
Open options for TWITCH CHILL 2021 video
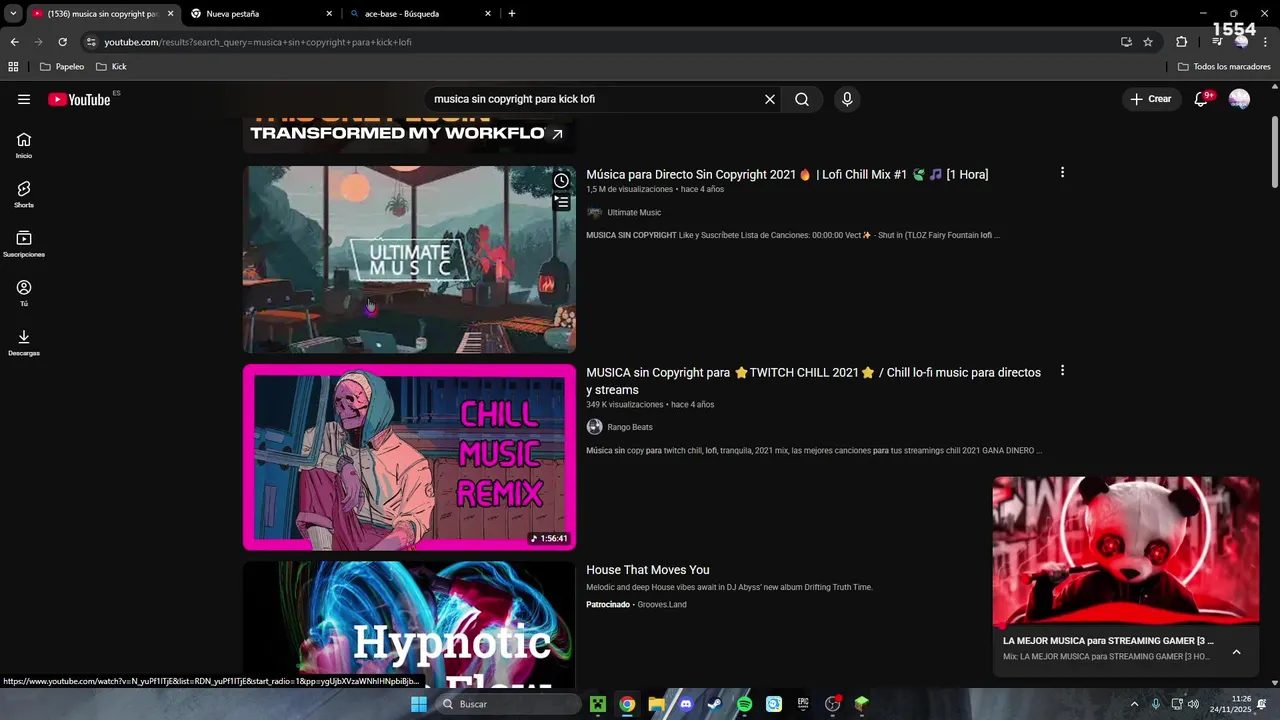(x=1062, y=370)
